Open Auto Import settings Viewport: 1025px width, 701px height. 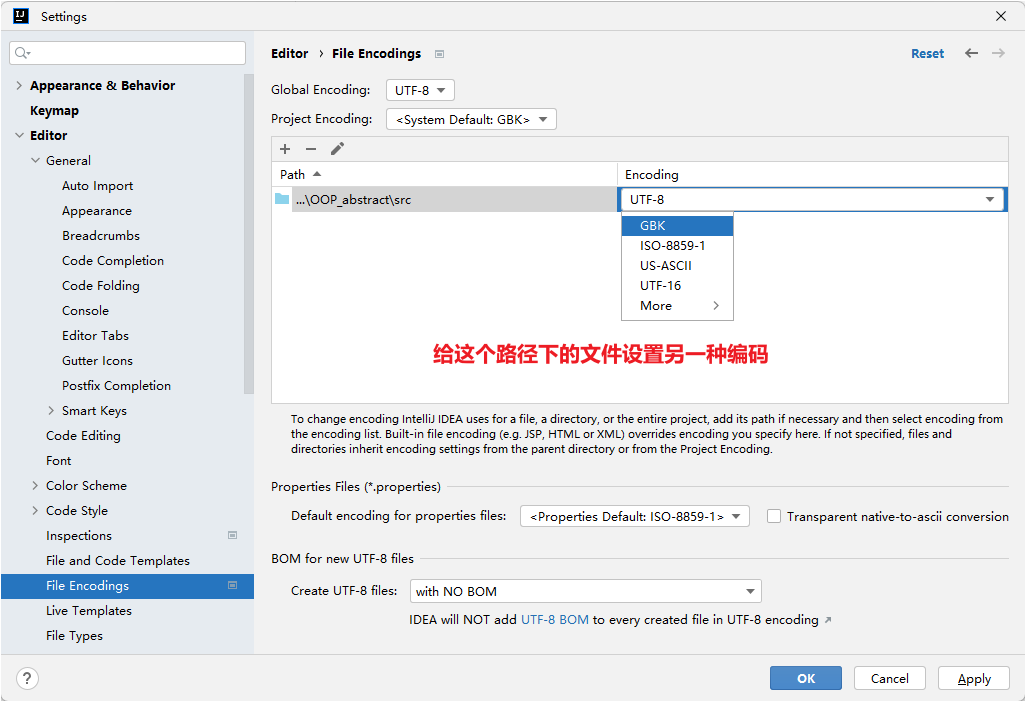97,186
